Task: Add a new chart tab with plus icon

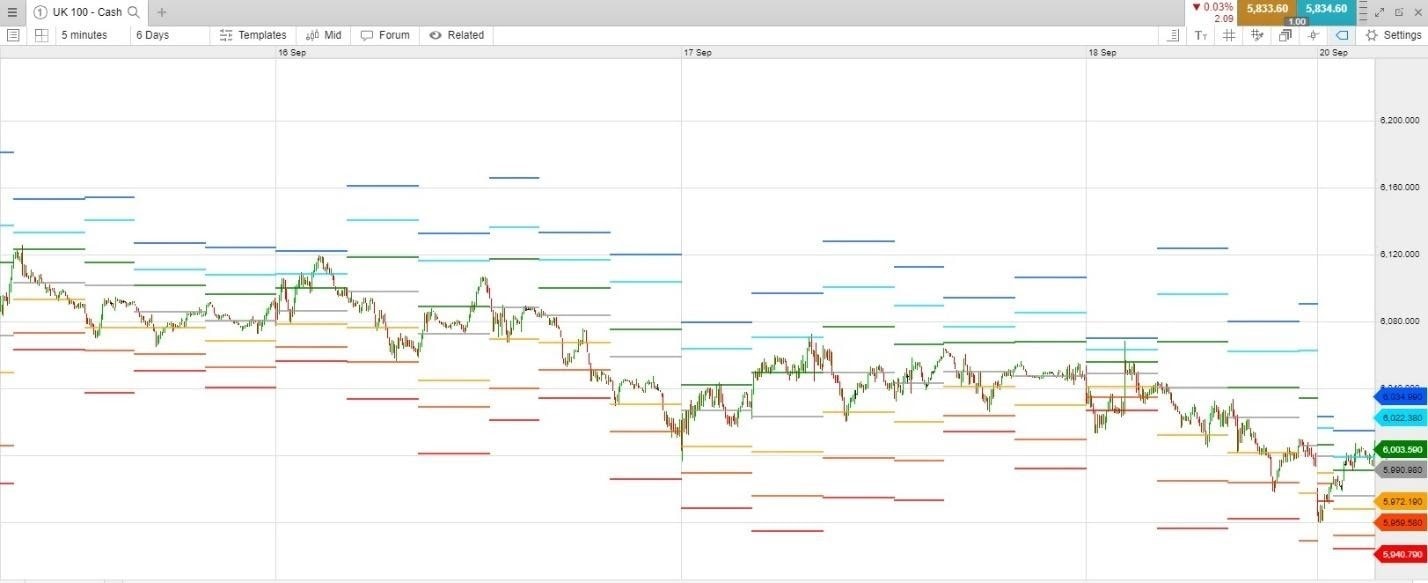Action: click(162, 12)
